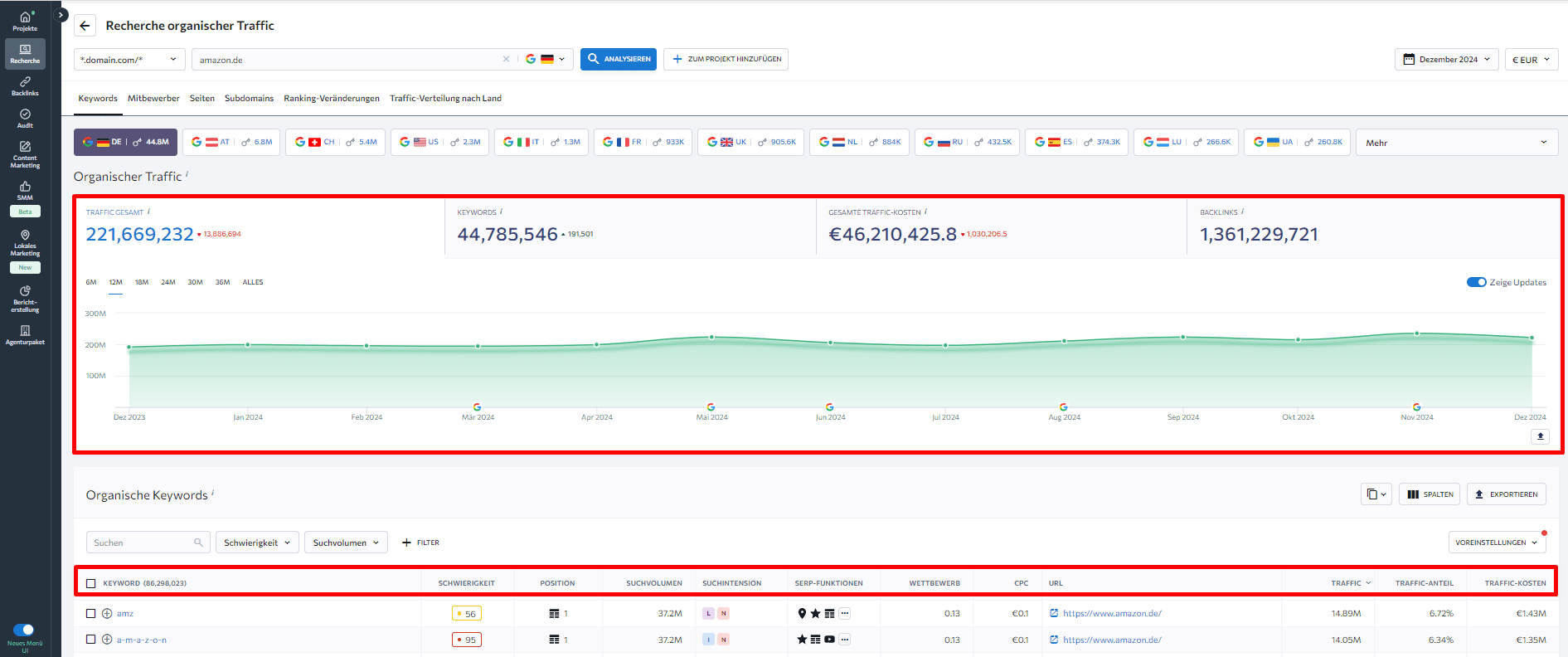Open Projekte in the sidebar

[x=25, y=22]
